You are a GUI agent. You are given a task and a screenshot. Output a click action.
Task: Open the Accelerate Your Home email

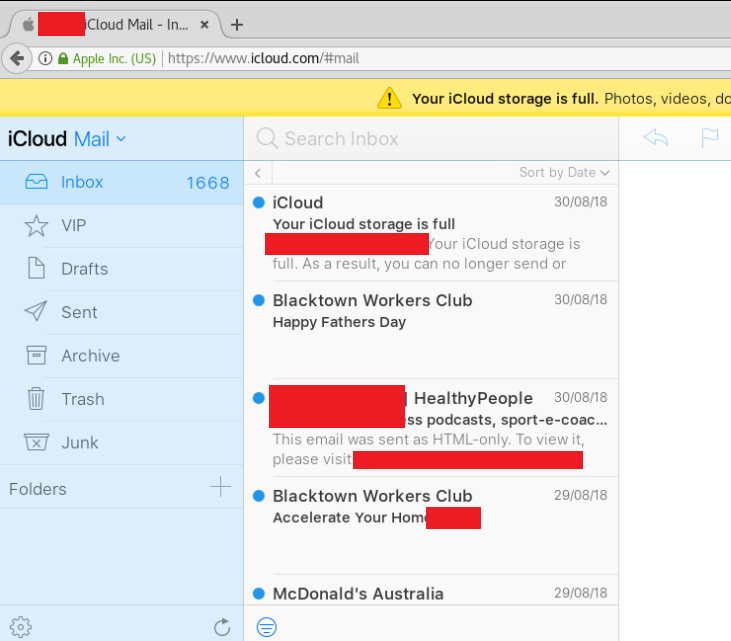coord(431,526)
